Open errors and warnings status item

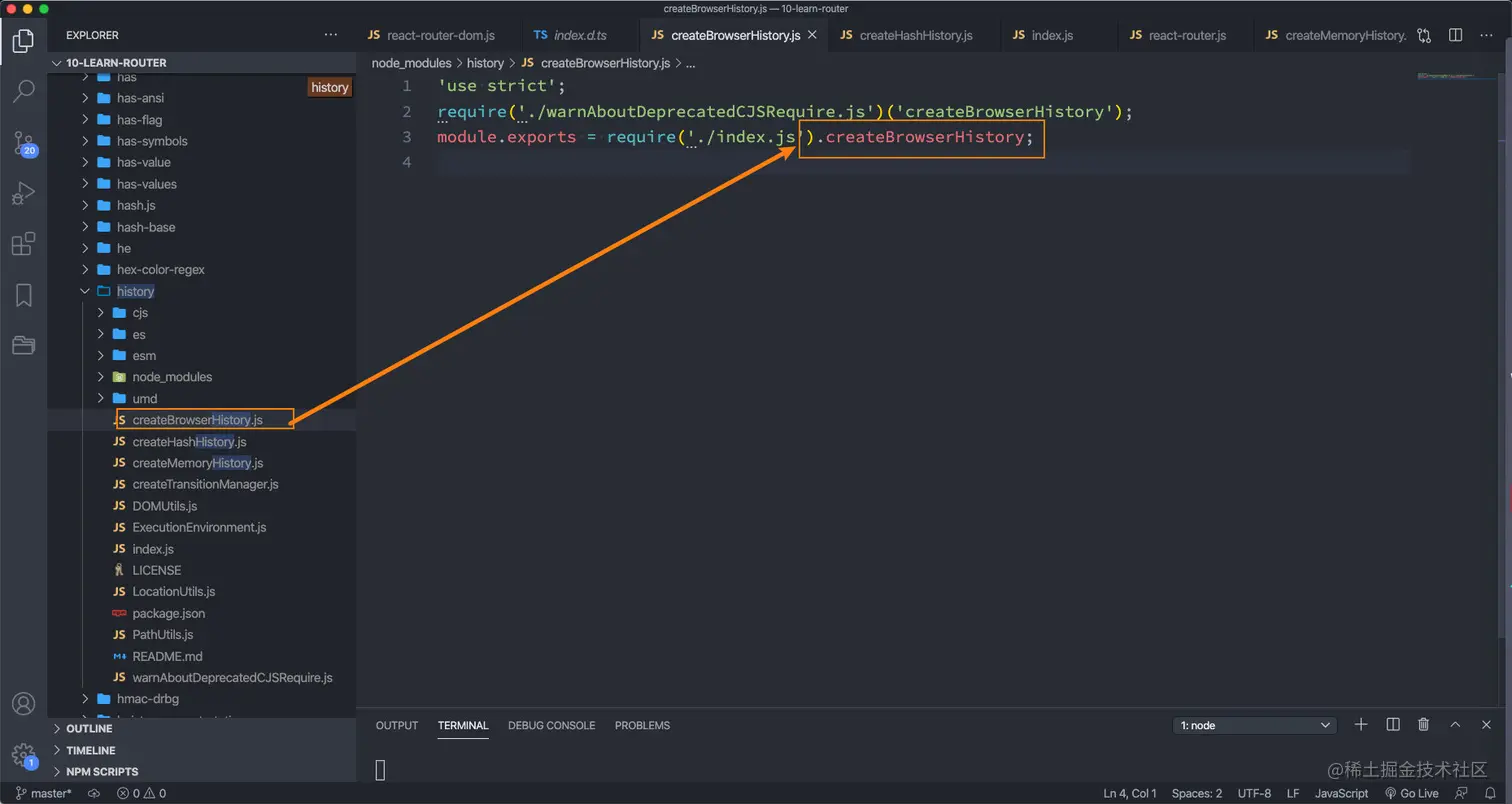pyautogui.click(x=141, y=793)
